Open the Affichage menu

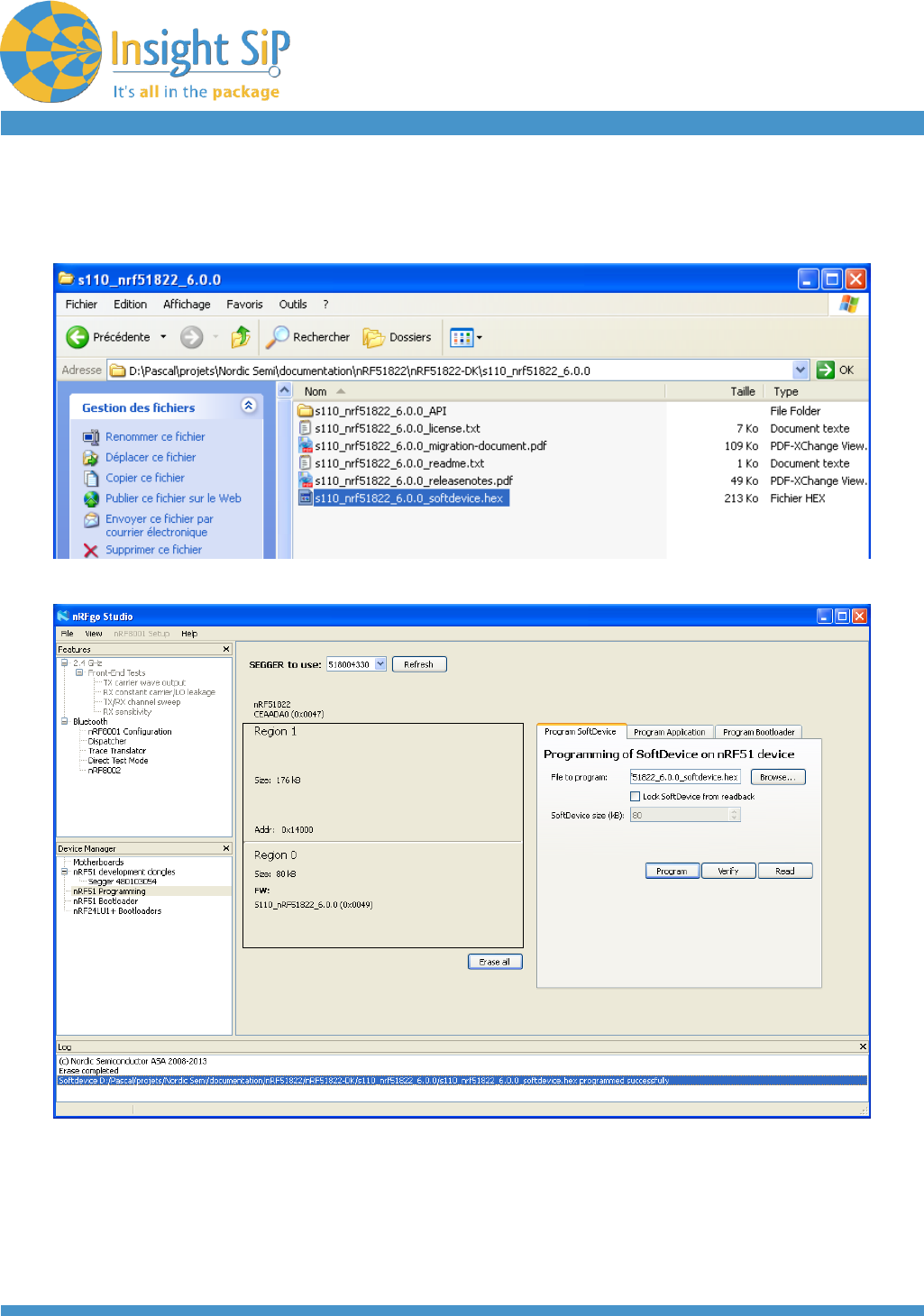187,305
